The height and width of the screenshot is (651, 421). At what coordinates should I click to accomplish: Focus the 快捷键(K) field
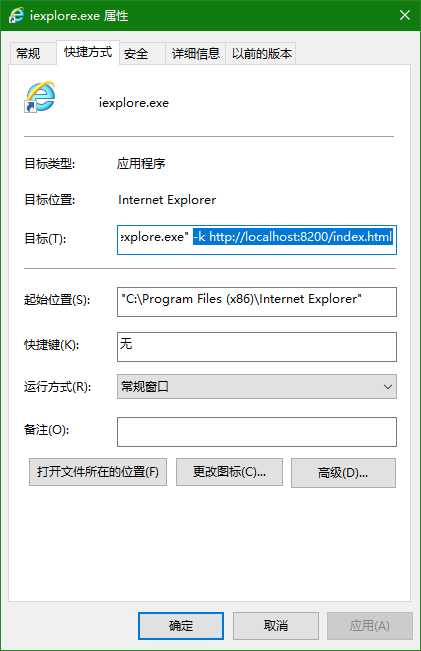click(x=257, y=347)
